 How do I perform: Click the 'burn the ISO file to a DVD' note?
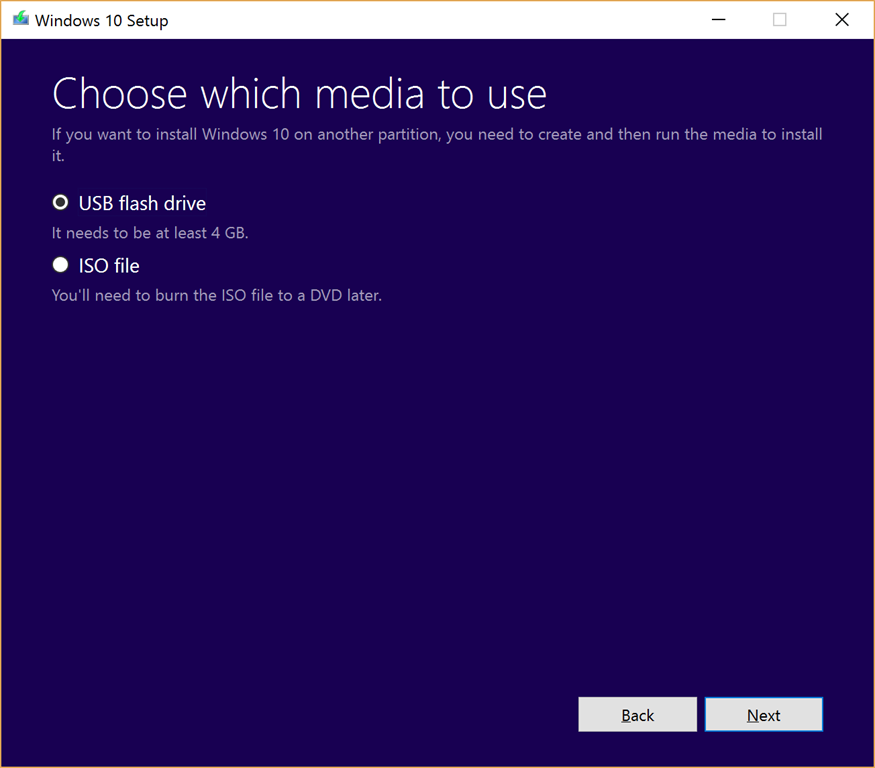pos(217,295)
